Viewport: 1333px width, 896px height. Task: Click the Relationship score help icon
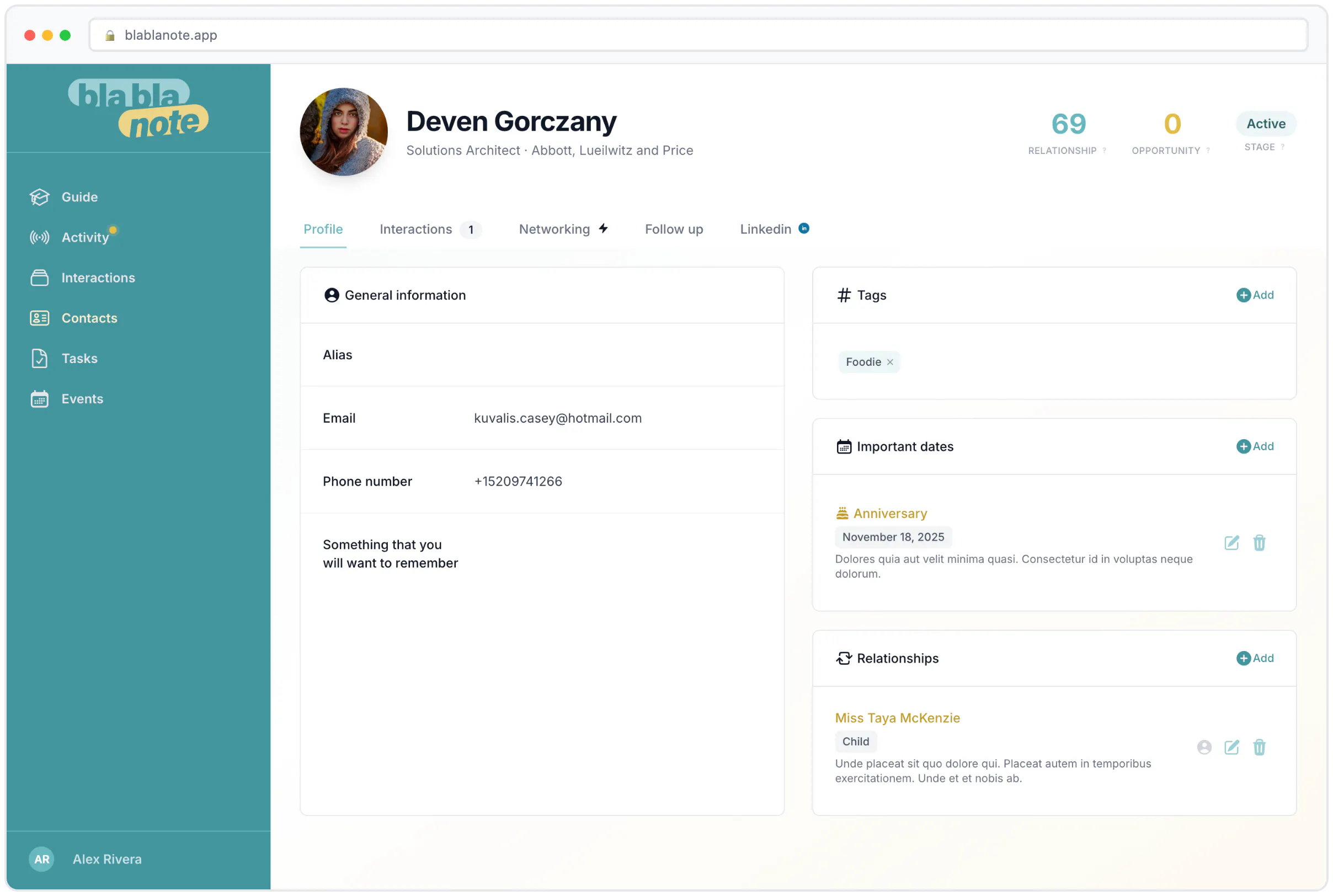pos(1105,151)
